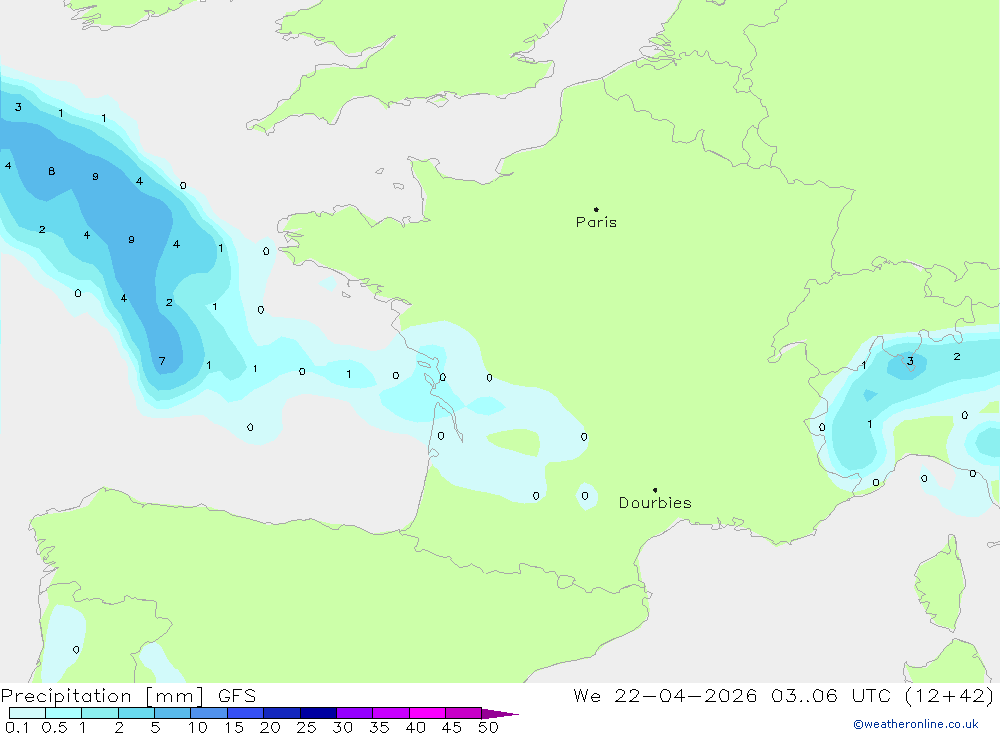Click the precipitation value '7' over the ocean

[162, 361]
